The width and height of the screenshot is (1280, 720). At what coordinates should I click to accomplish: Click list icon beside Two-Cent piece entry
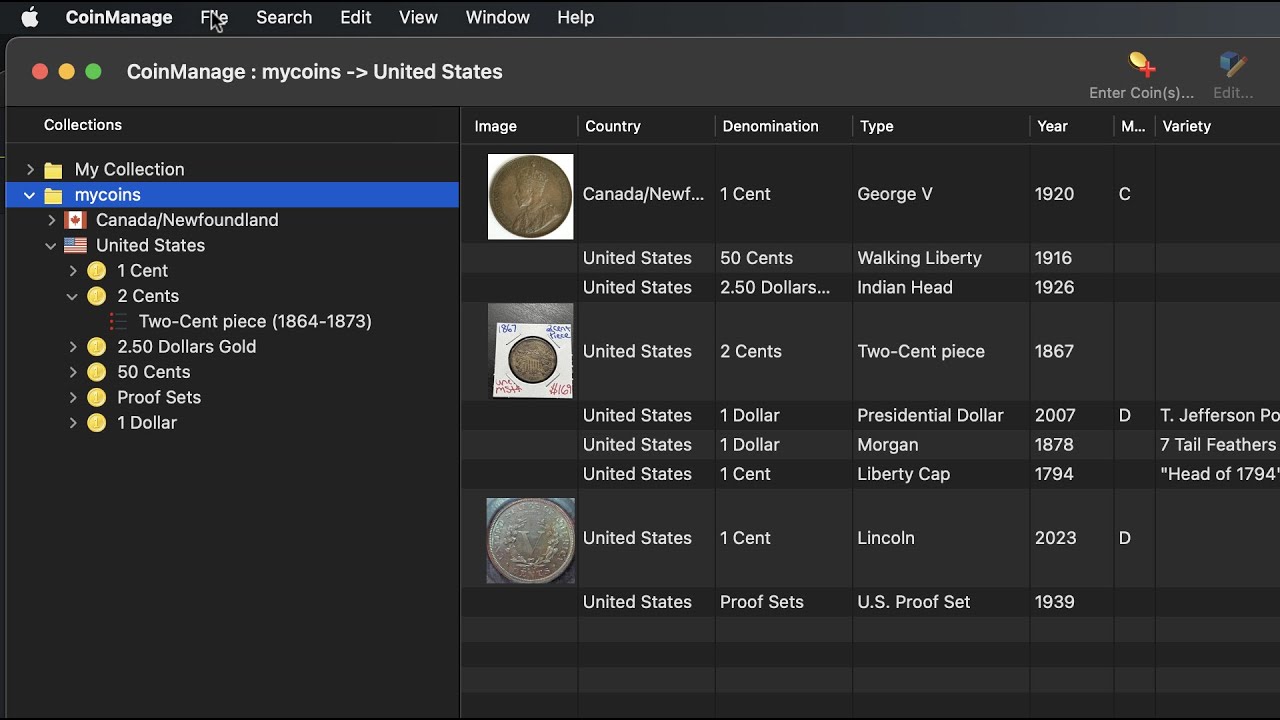click(x=118, y=321)
